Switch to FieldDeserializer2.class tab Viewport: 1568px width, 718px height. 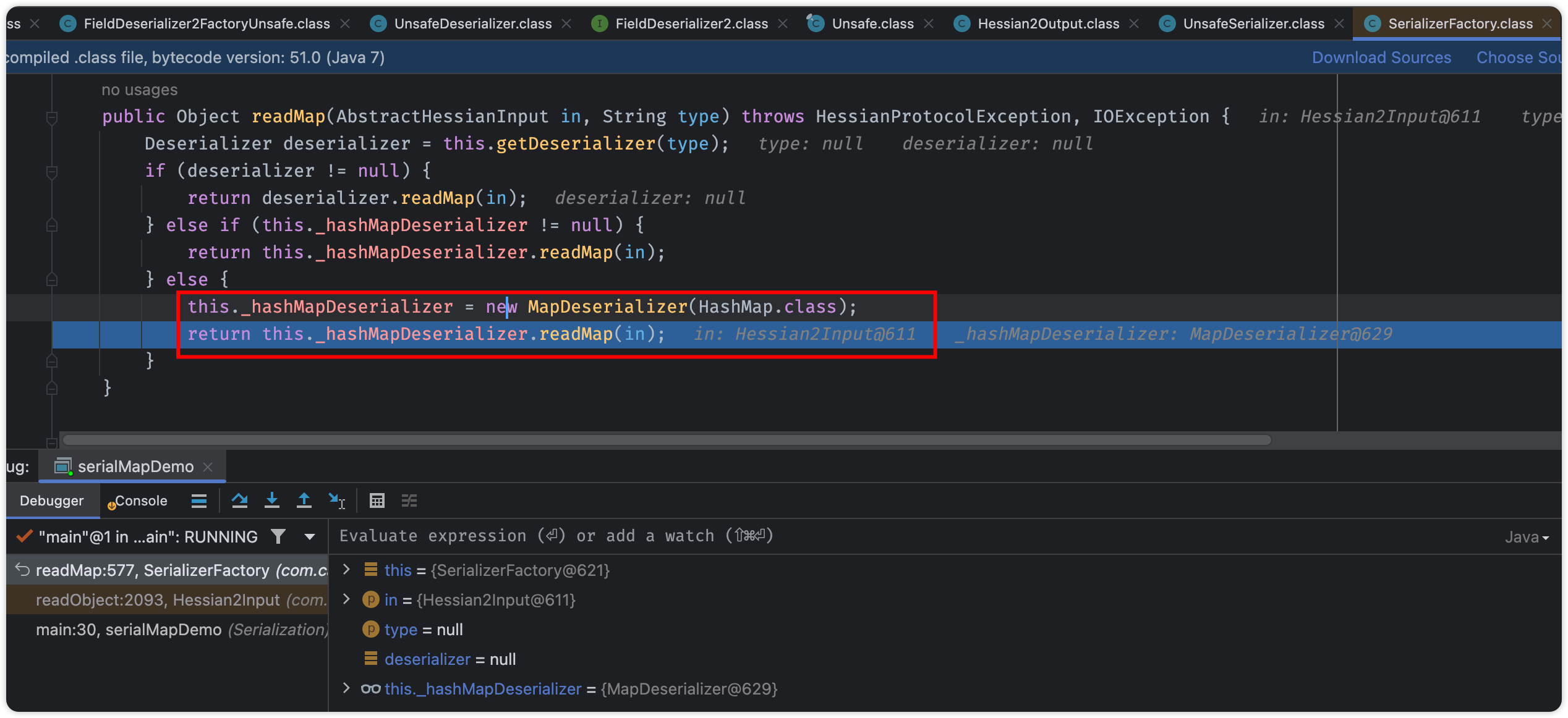click(691, 23)
